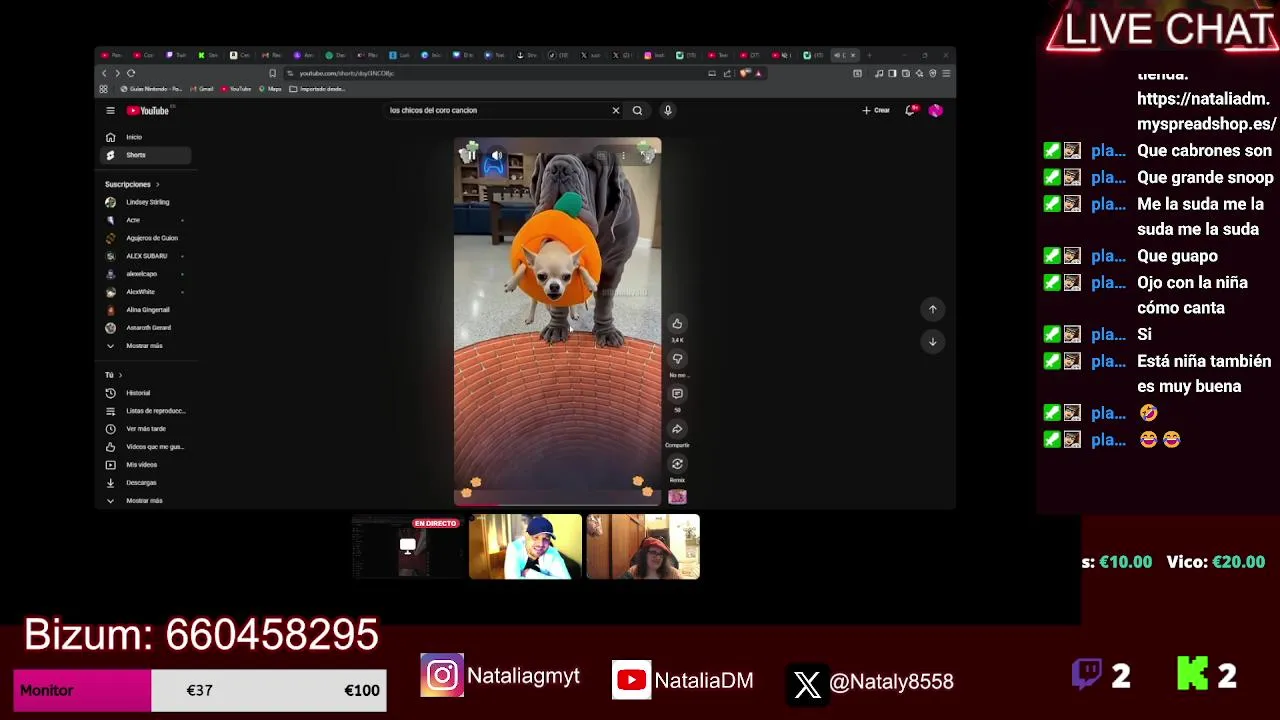The height and width of the screenshot is (720, 1280).
Task: Select the blue-cap man webcam thumbnail
Action: tap(525, 547)
